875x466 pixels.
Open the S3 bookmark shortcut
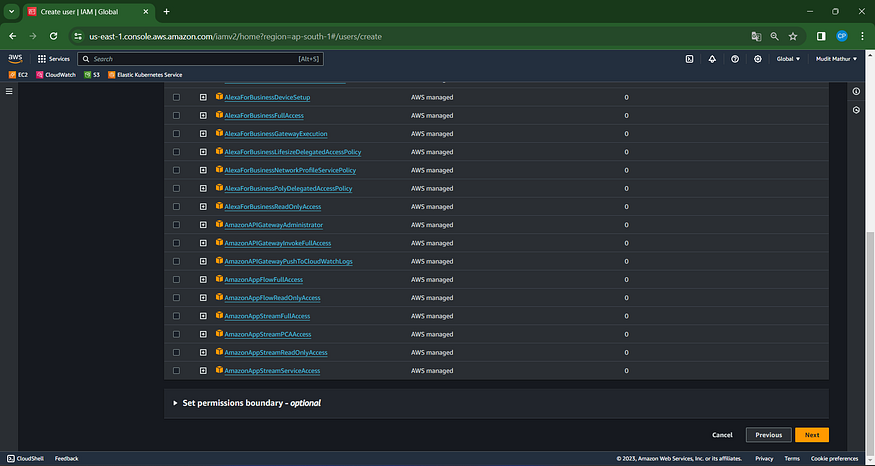coord(92,75)
